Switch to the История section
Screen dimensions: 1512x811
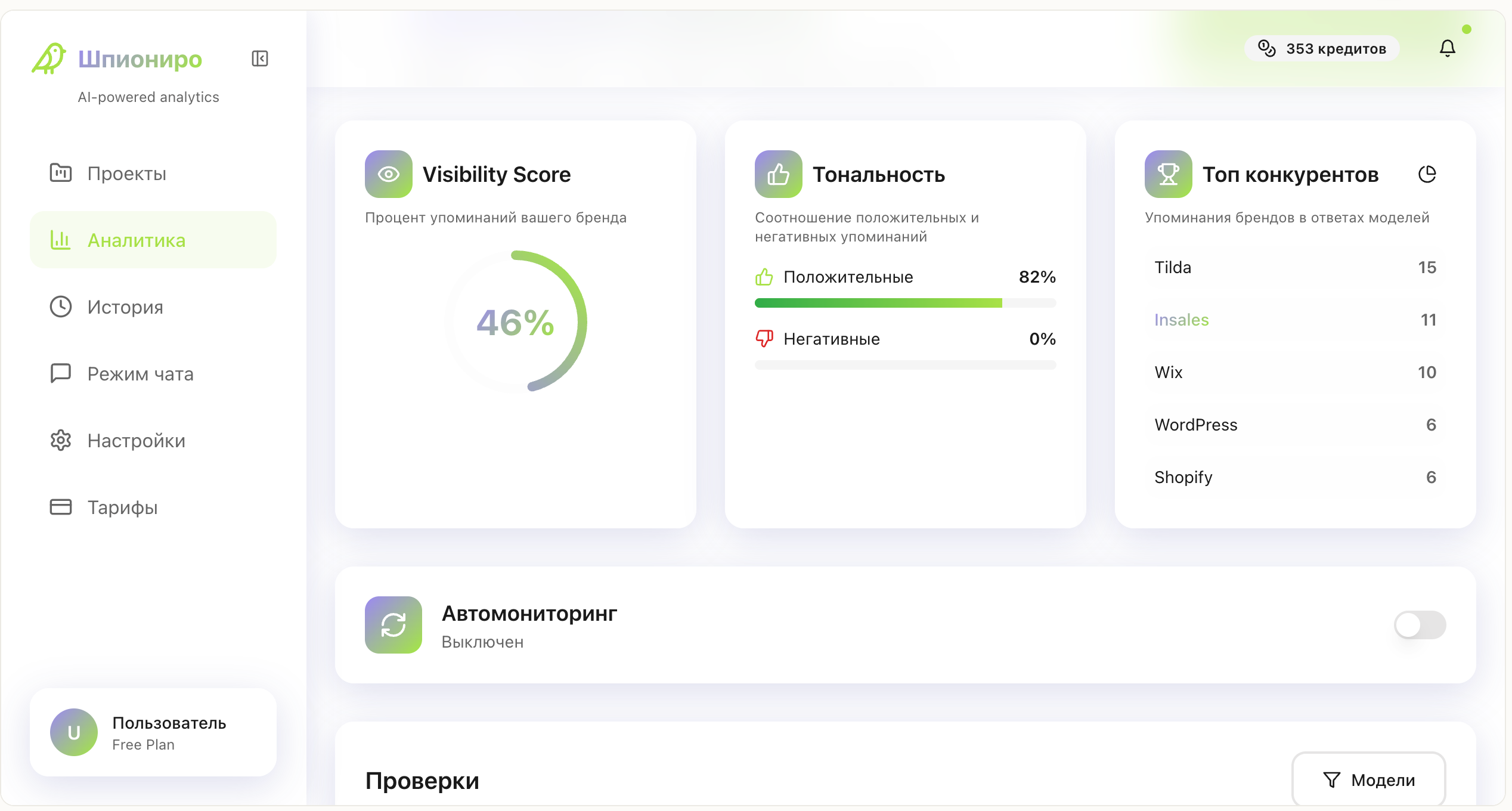point(125,307)
